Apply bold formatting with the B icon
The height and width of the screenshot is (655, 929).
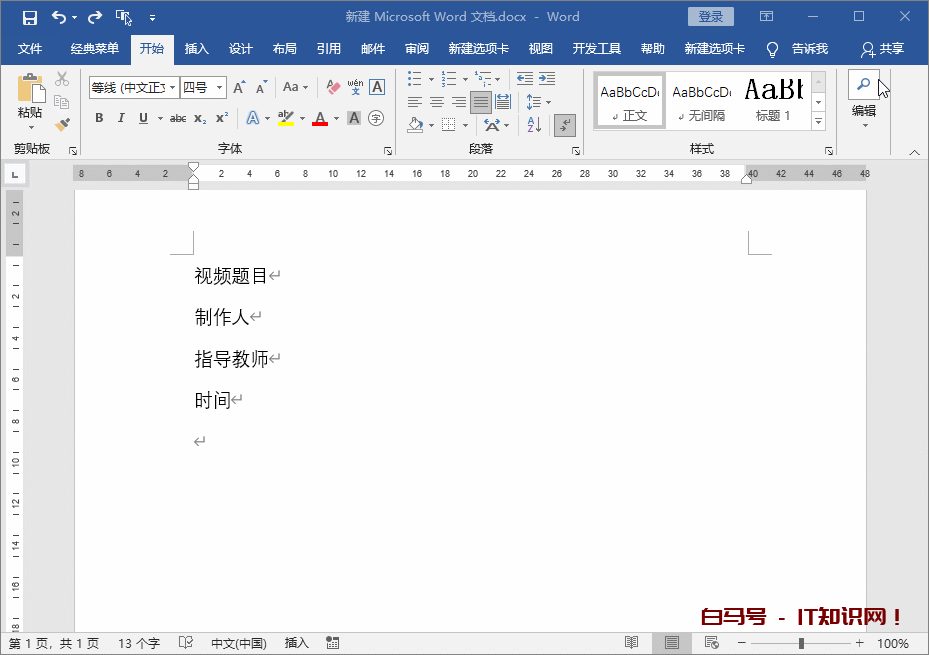pos(99,118)
